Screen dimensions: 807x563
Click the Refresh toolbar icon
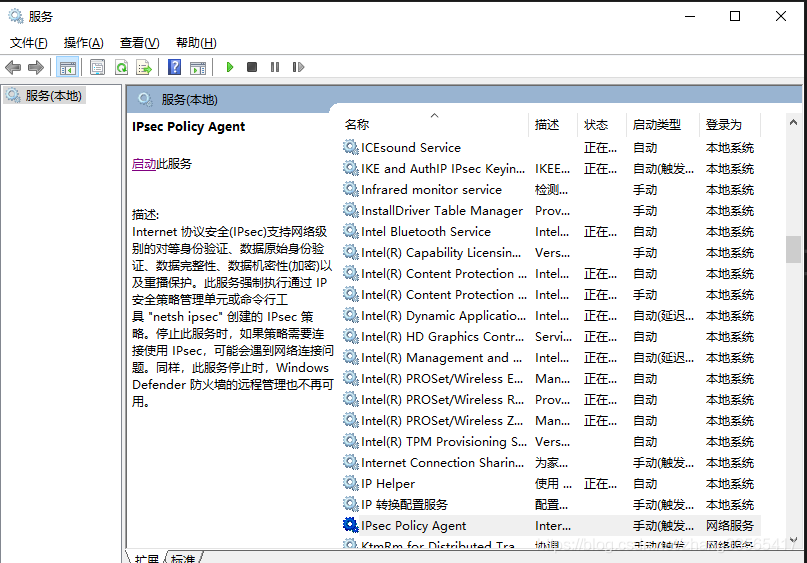(x=121, y=67)
